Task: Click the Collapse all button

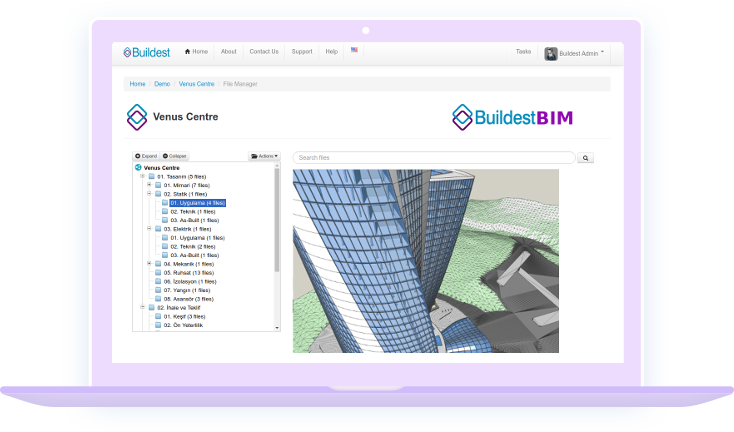Action: (175, 156)
